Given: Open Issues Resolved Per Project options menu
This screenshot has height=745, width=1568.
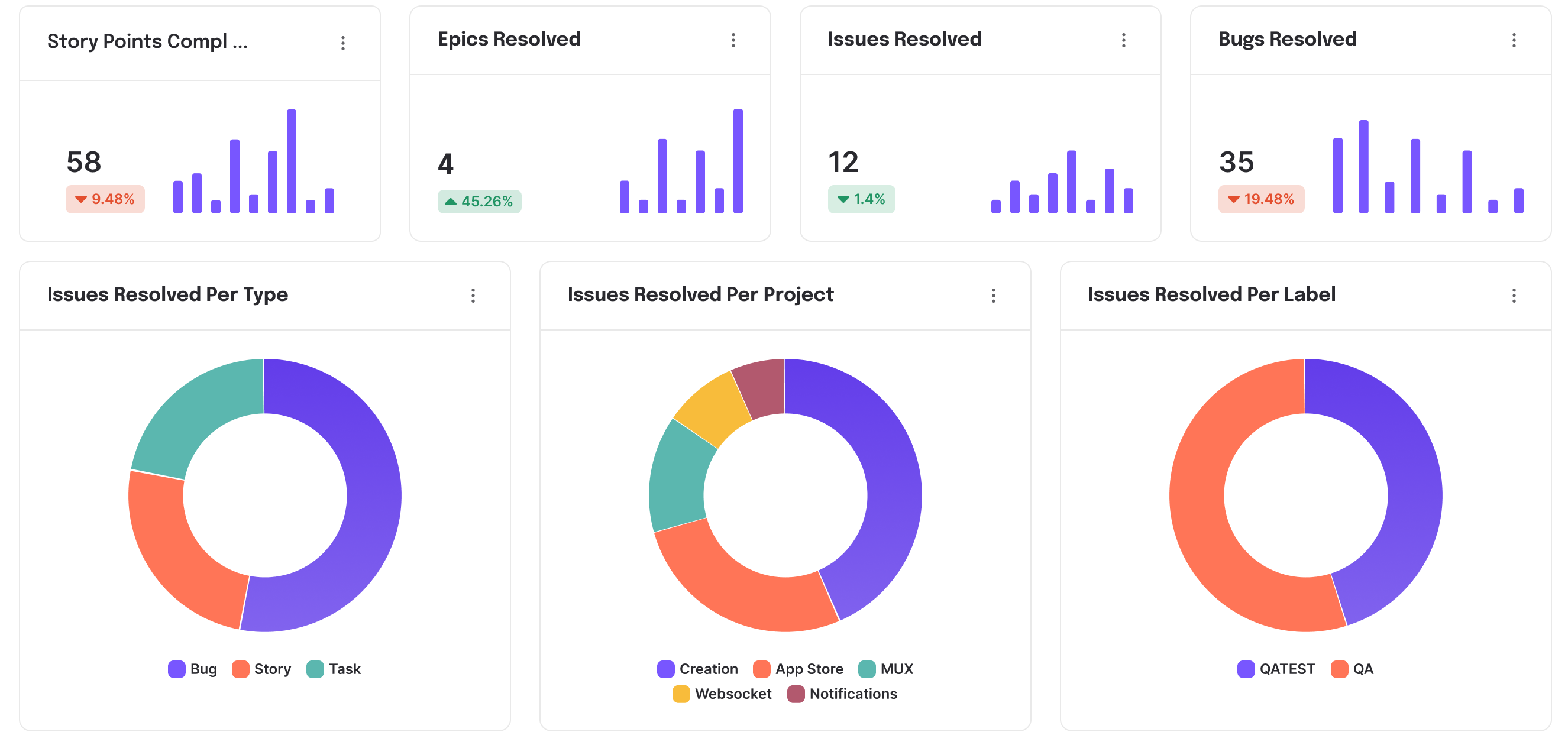Looking at the screenshot, I should (992, 296).
